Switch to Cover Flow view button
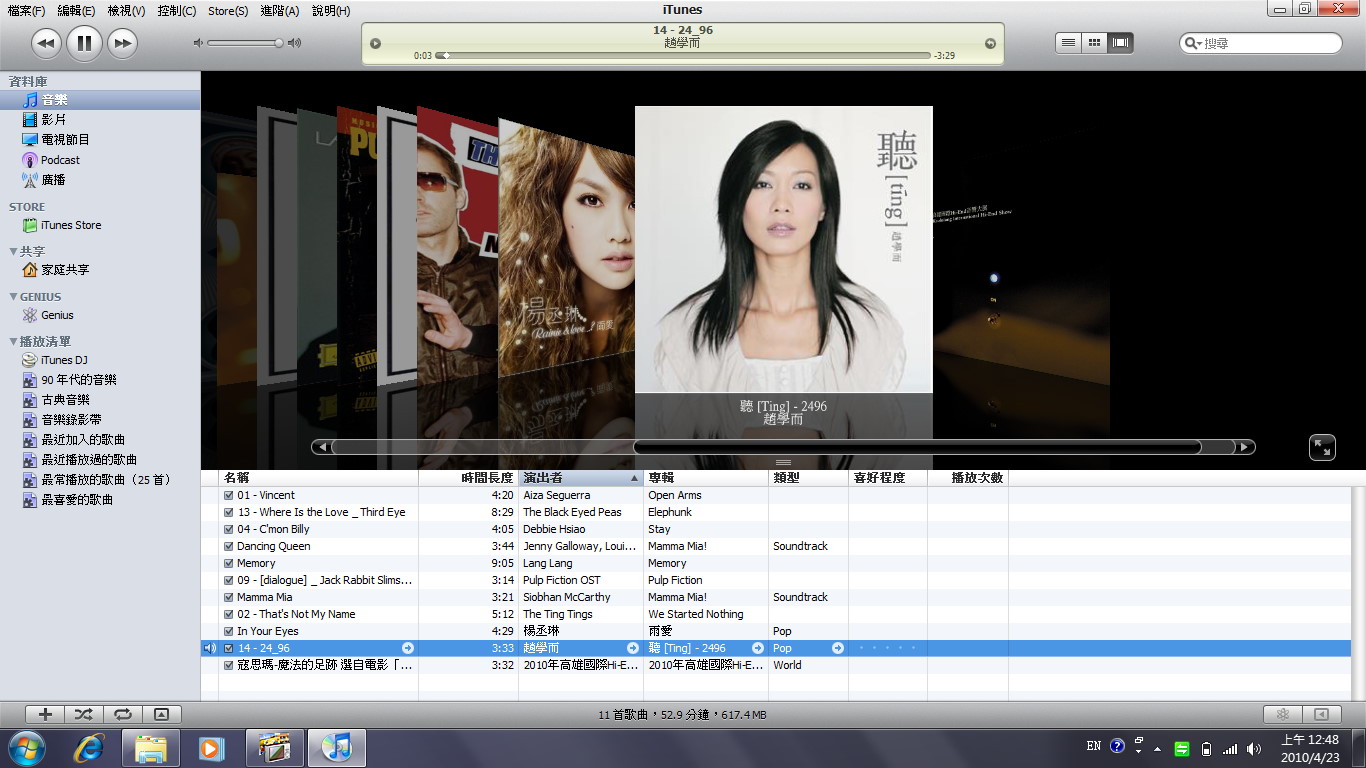Viewport: 1366px width, 768px height. 1120,43
